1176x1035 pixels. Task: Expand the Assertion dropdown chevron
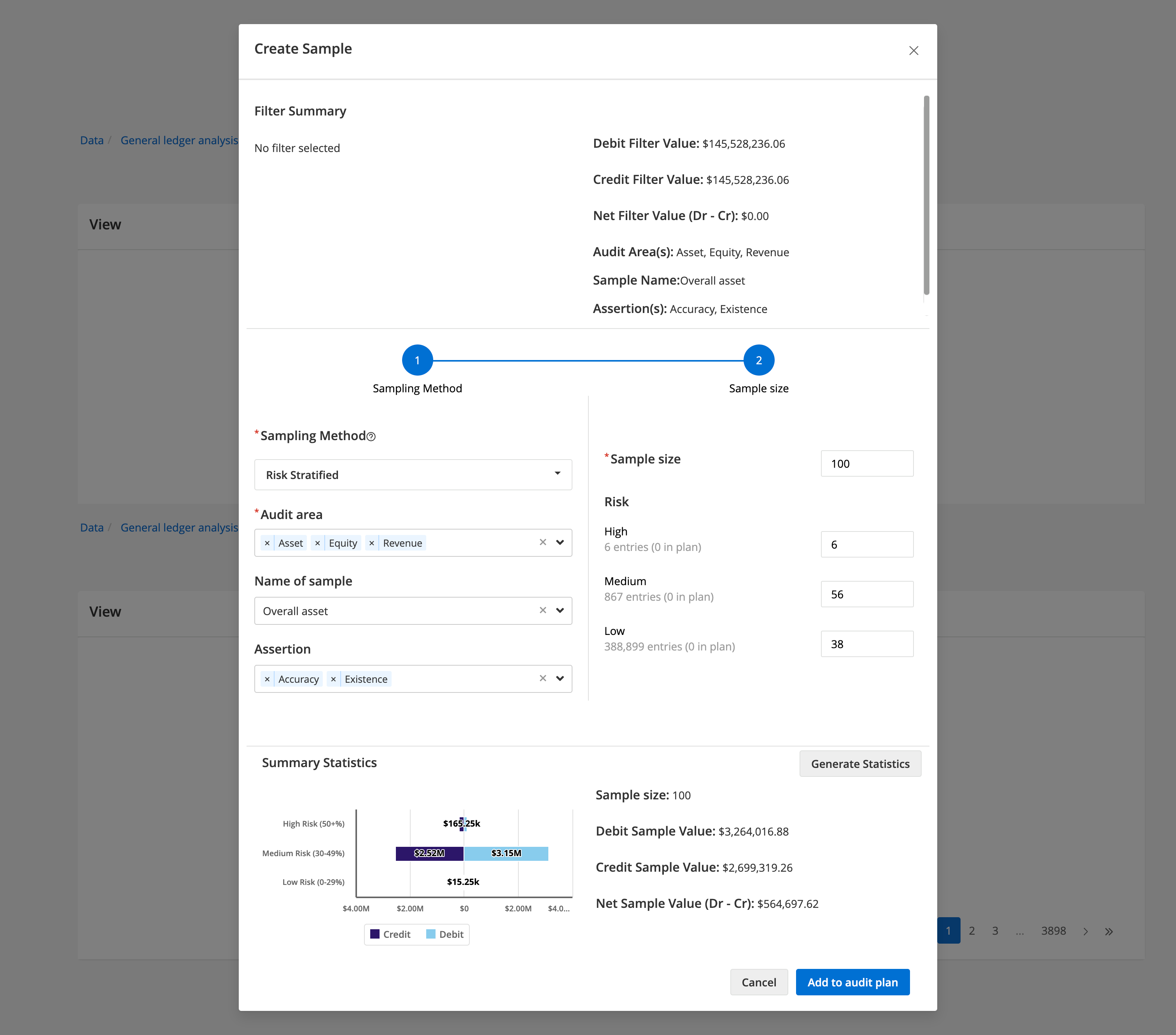[560, 678]
